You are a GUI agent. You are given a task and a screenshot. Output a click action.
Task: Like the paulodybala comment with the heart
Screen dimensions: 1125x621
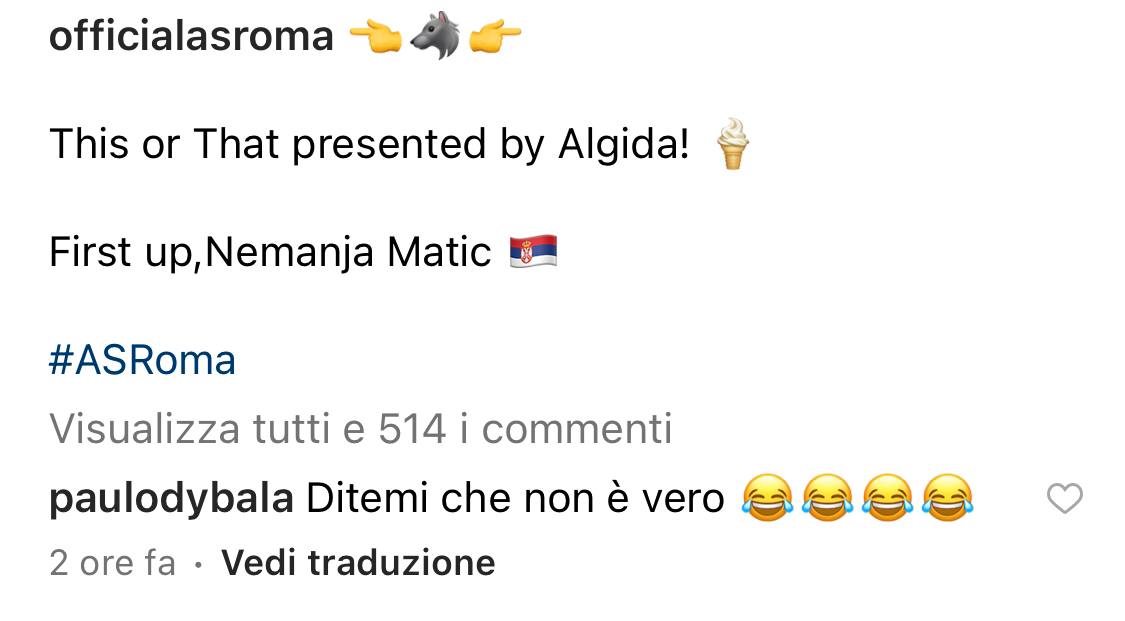coord(1065,498)
